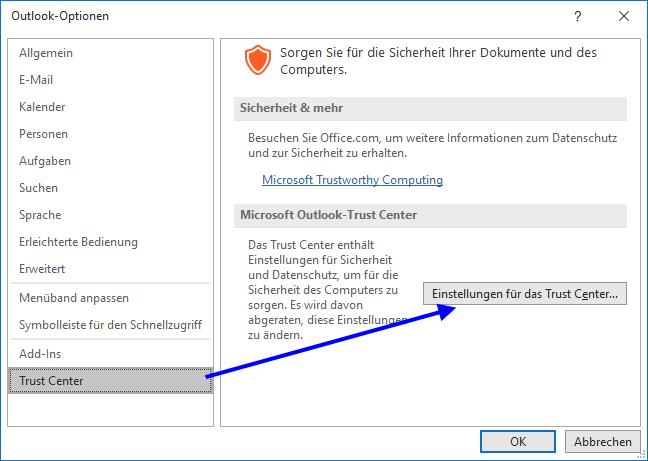
Task: Select the Erweitert category
Action: [x=42, y=269]
